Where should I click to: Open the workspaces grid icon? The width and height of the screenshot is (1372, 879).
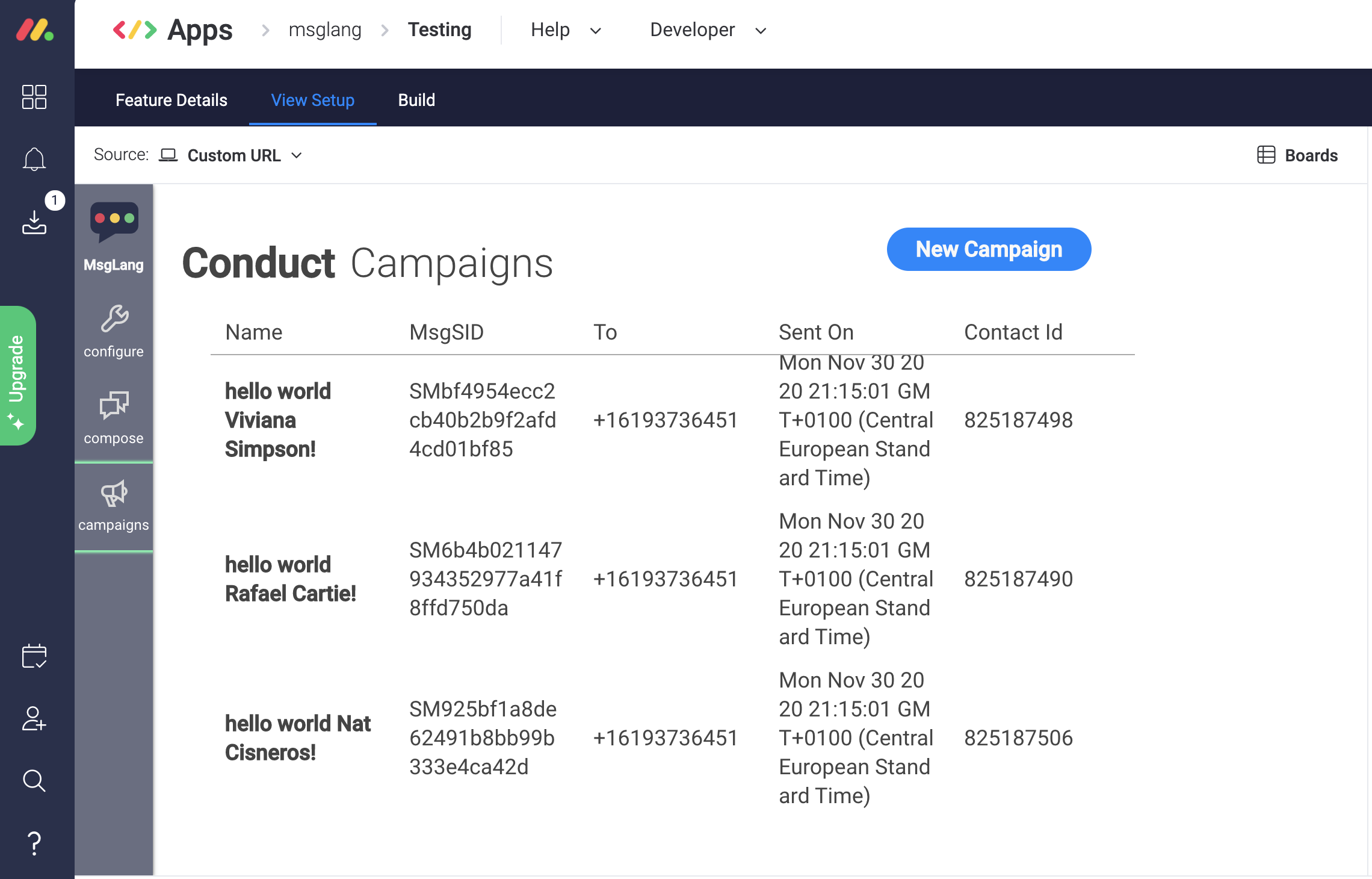[34, 97]
